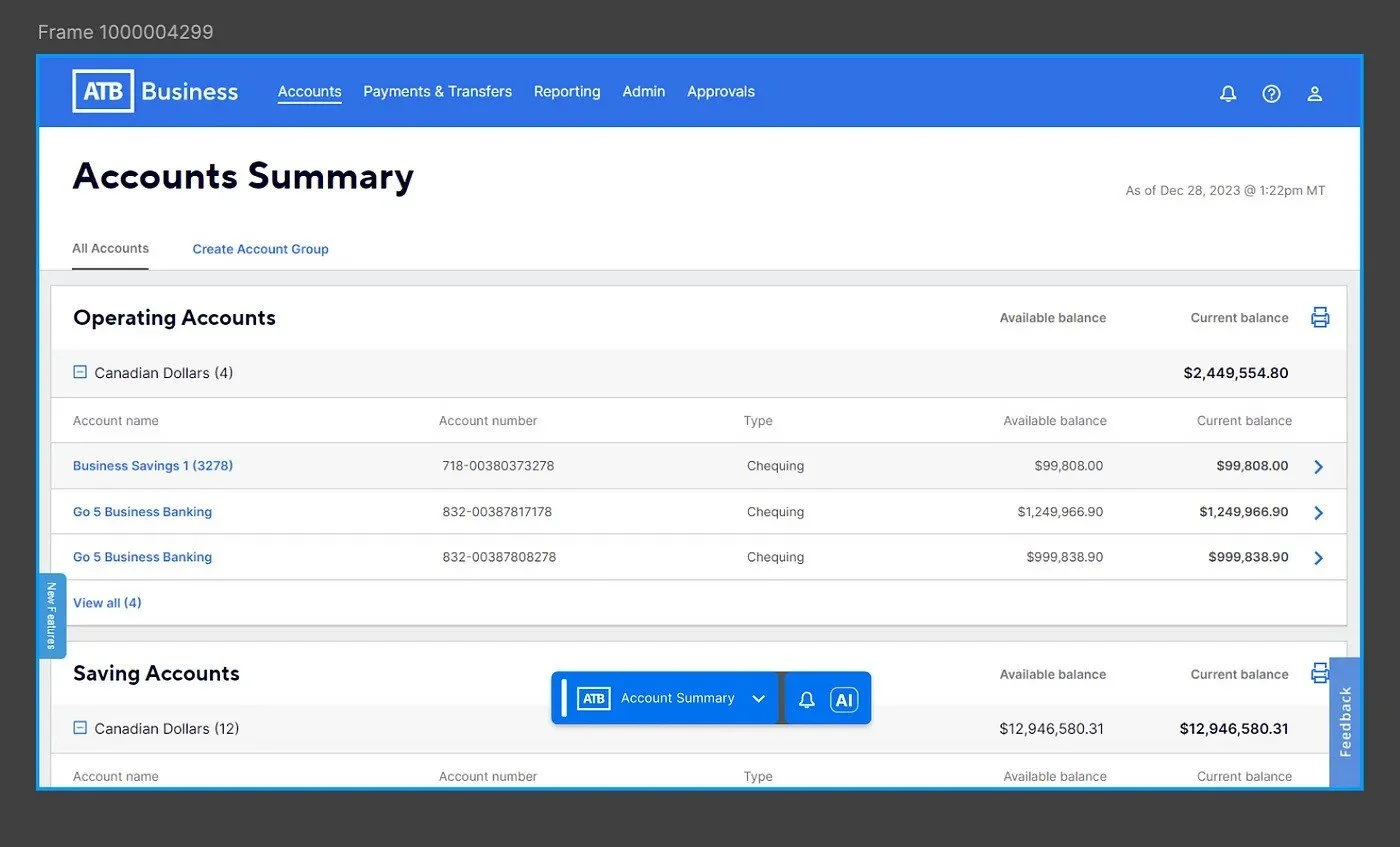Print the Saving Accounts section
This screenshot has width=1400, height=847.
(1319, 672)
